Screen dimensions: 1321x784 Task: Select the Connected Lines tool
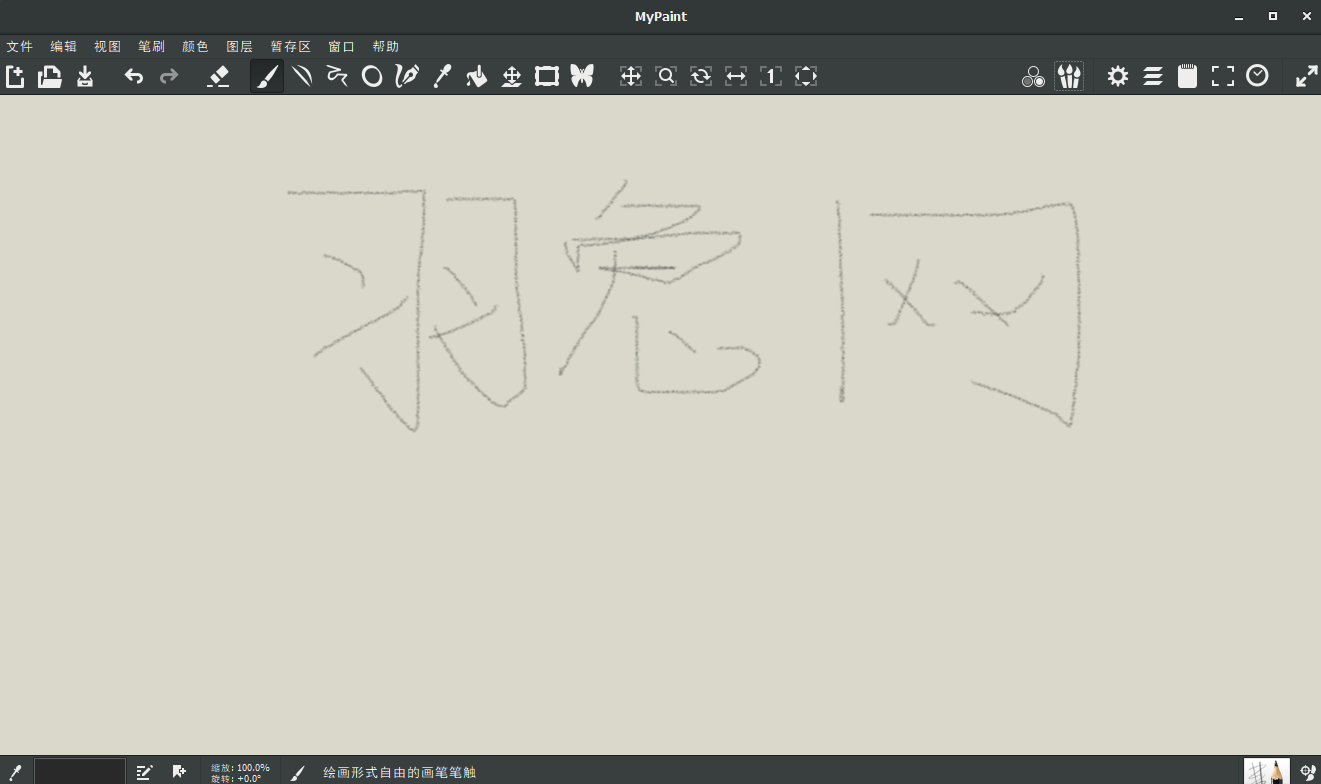point(337,76)
